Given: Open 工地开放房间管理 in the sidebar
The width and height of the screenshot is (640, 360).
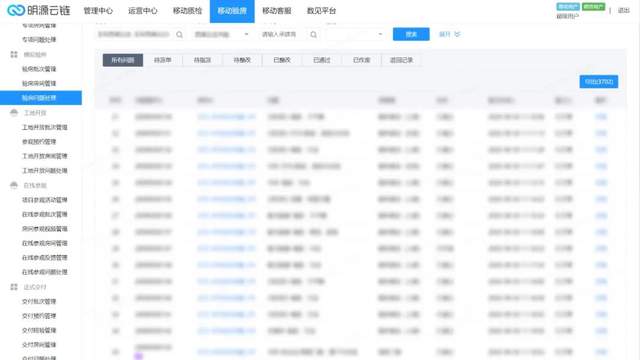Looking at the screenshot, I should pyautogui.click(x=45, y=156).
